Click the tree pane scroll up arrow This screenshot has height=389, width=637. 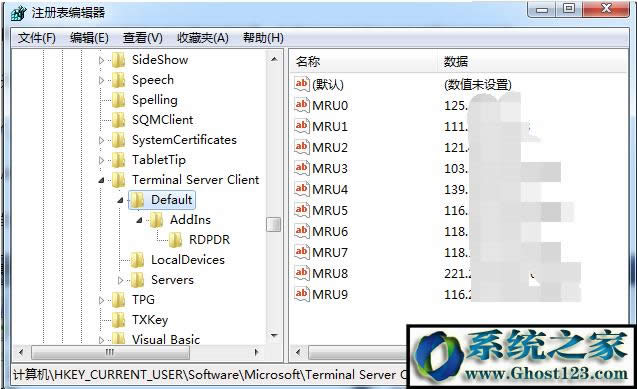tap(274, 59)
